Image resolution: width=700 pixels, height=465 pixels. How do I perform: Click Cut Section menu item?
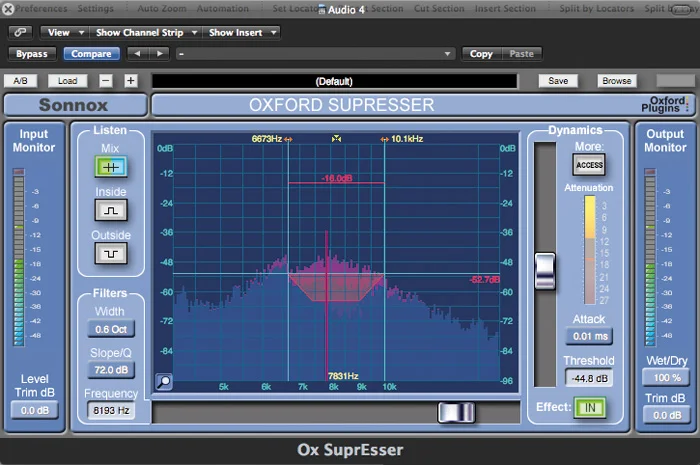[x=439, y=8]
